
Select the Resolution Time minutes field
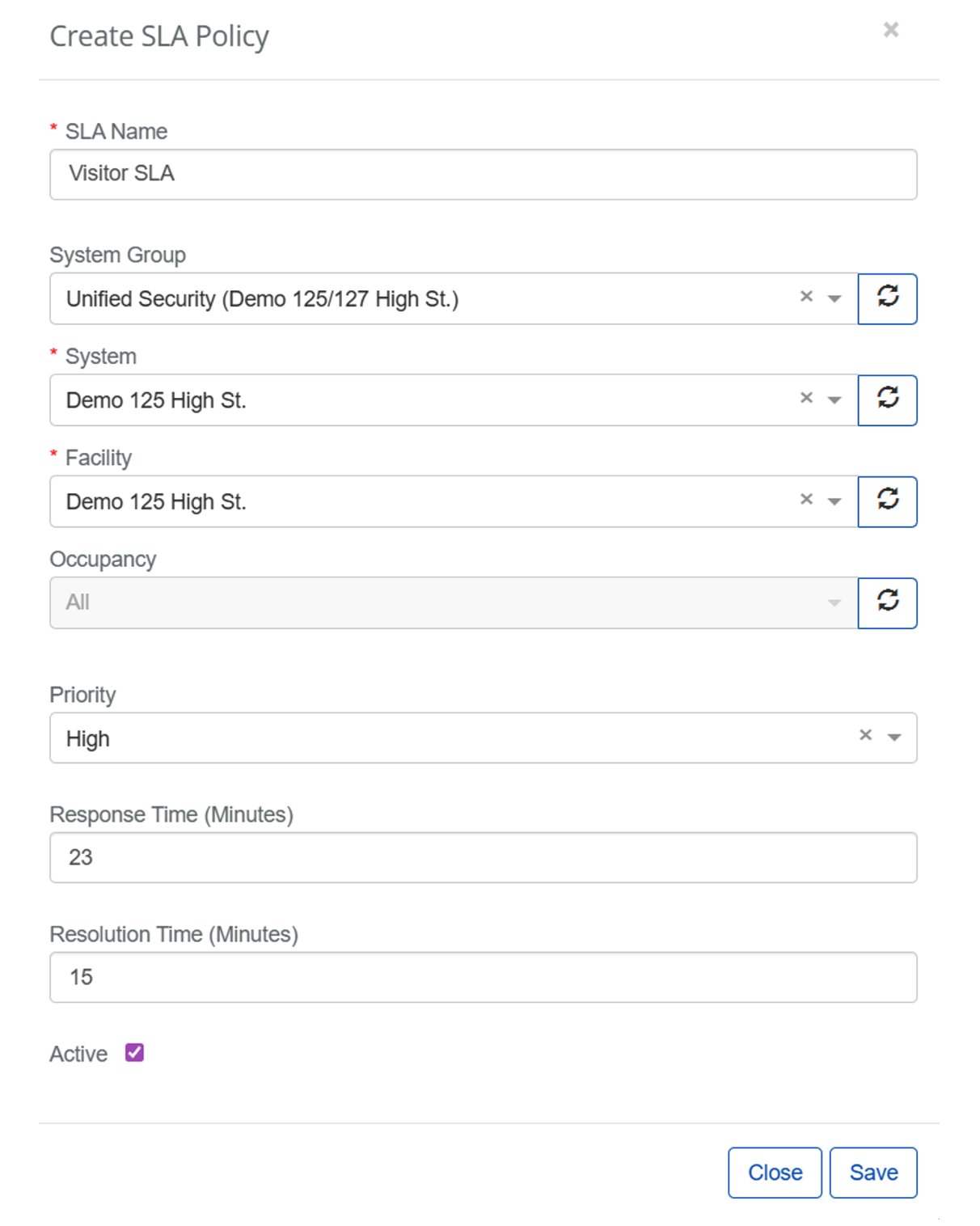483,977
